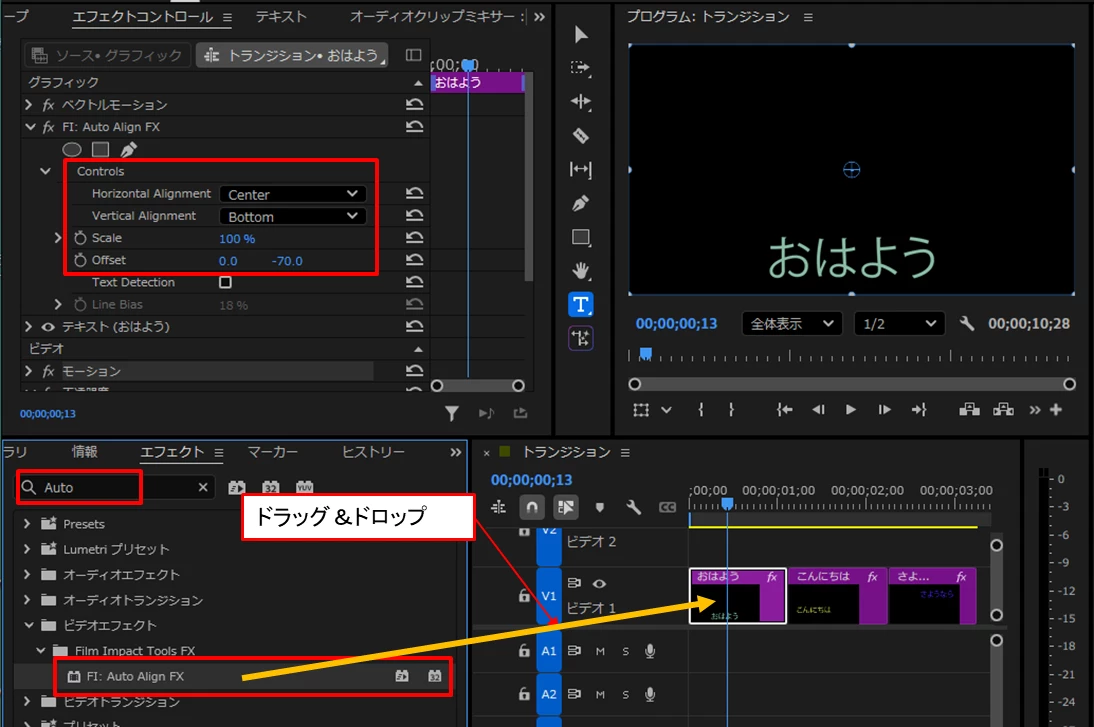Click Extract button in program monitor
Viewport: 1094px width, 727px height.
[1003, 410]
